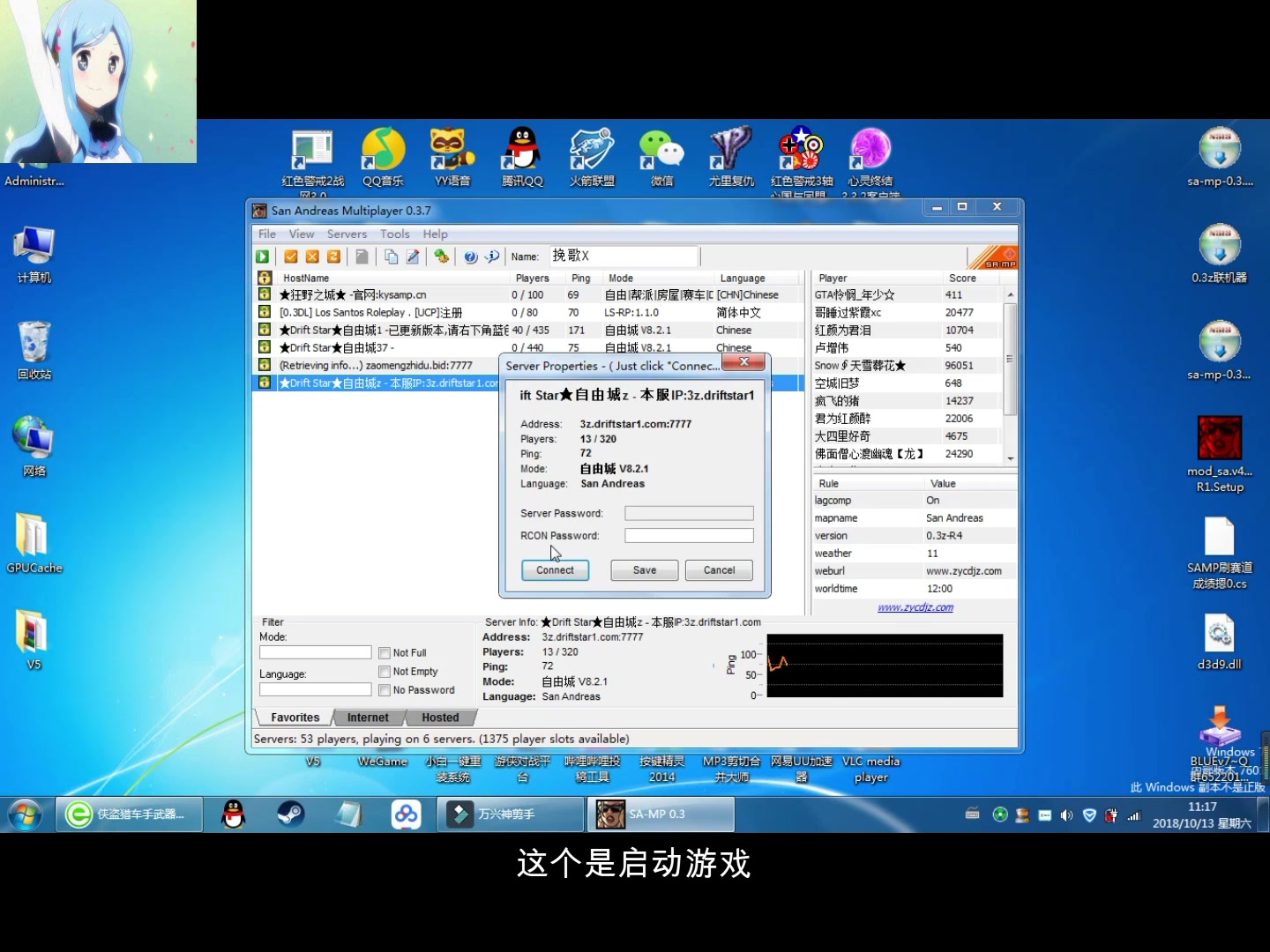
Task: Click the pencil edit icon in the toolbar
Action: (x=413, y=257)
